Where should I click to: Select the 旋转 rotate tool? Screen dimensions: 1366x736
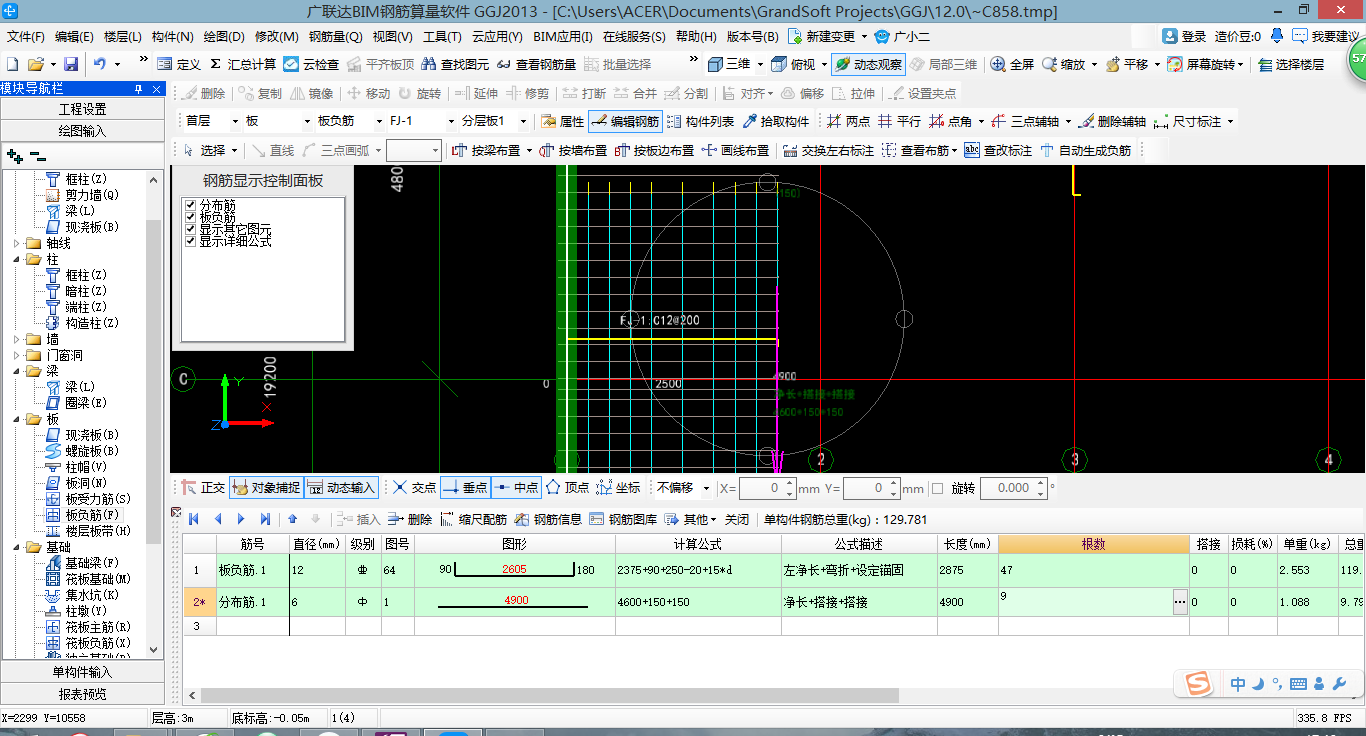(418, 93)
